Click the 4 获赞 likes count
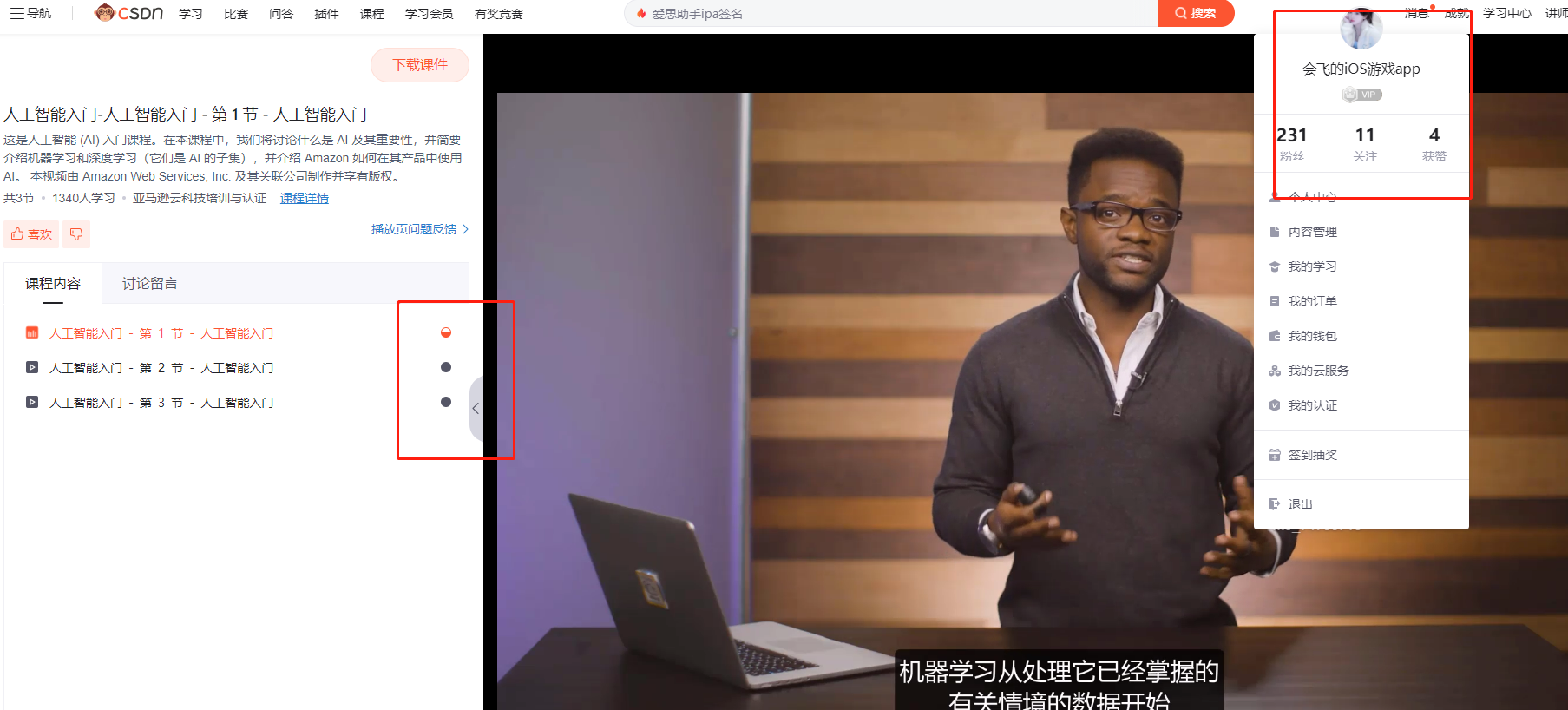 click(x=1434, y=144)
